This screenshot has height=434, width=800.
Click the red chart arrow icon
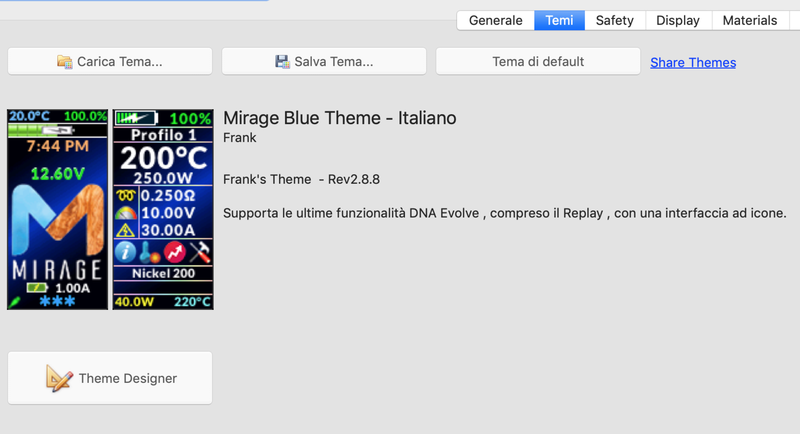174,252
